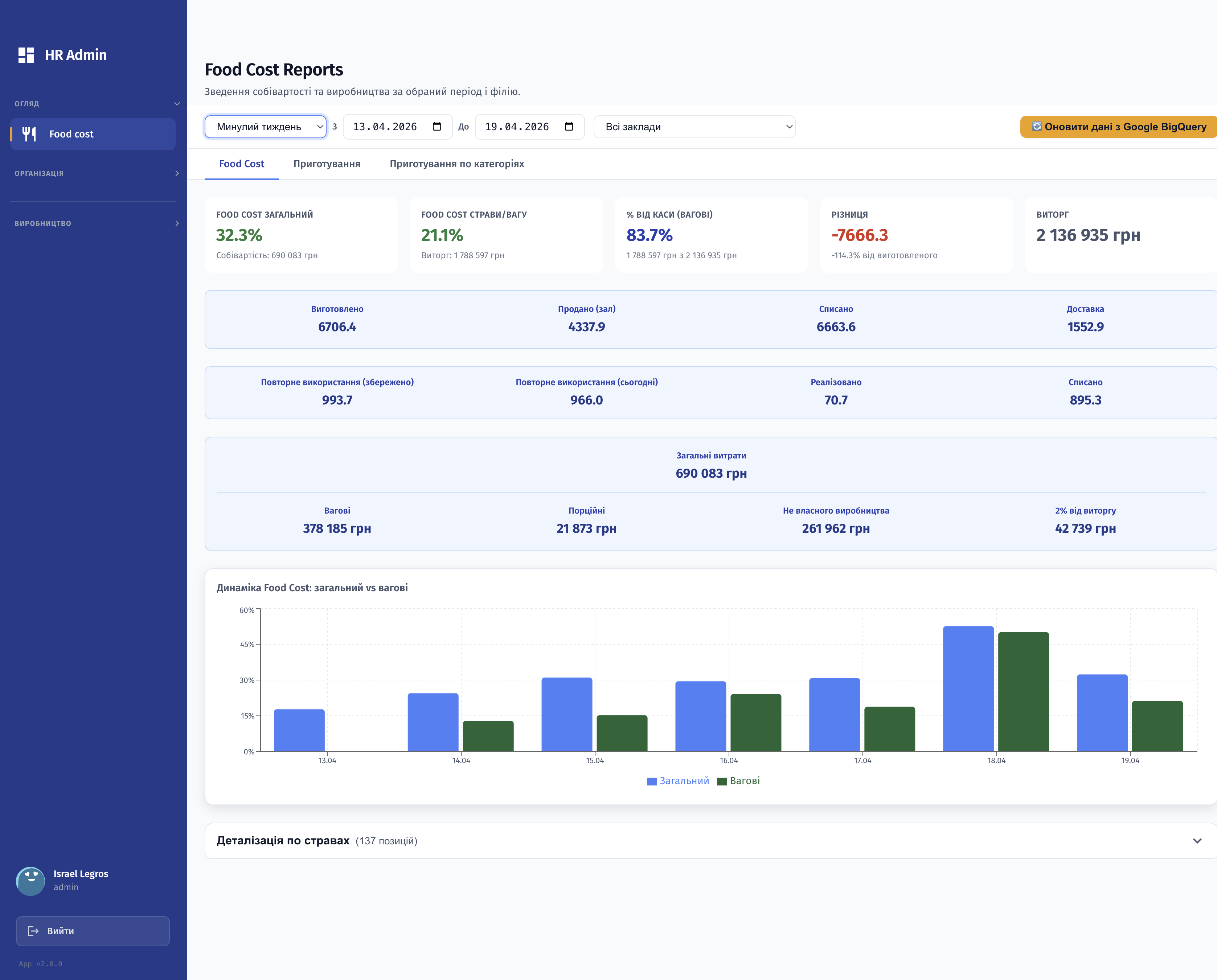Open the Food cost sidebar item
Image resolution: width=1217 pixels, height=980 pixels.
coord(93,134)
